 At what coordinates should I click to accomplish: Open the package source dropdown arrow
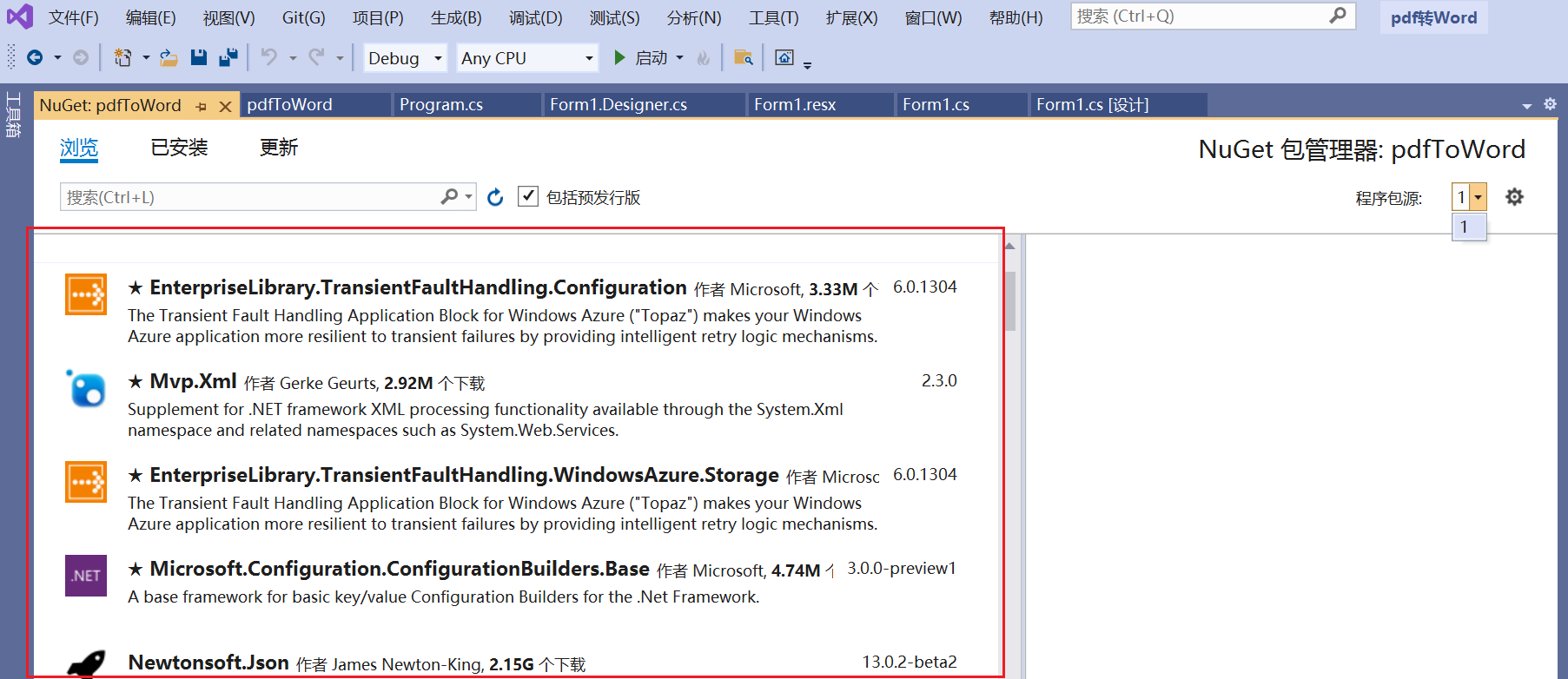tap(1478, 197)
